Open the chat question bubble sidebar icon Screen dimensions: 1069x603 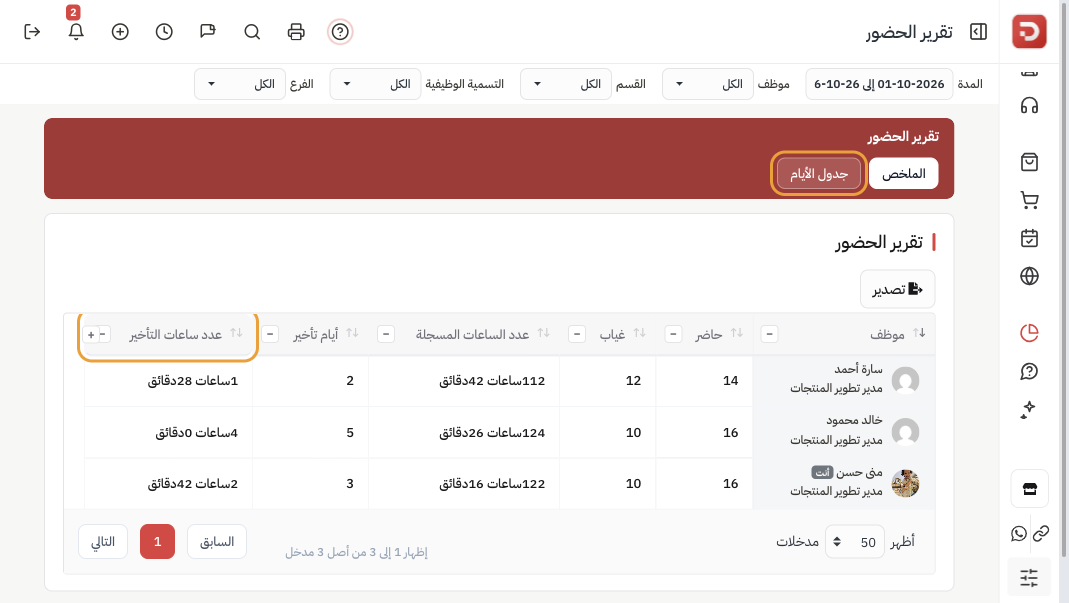coord(1029,371)
